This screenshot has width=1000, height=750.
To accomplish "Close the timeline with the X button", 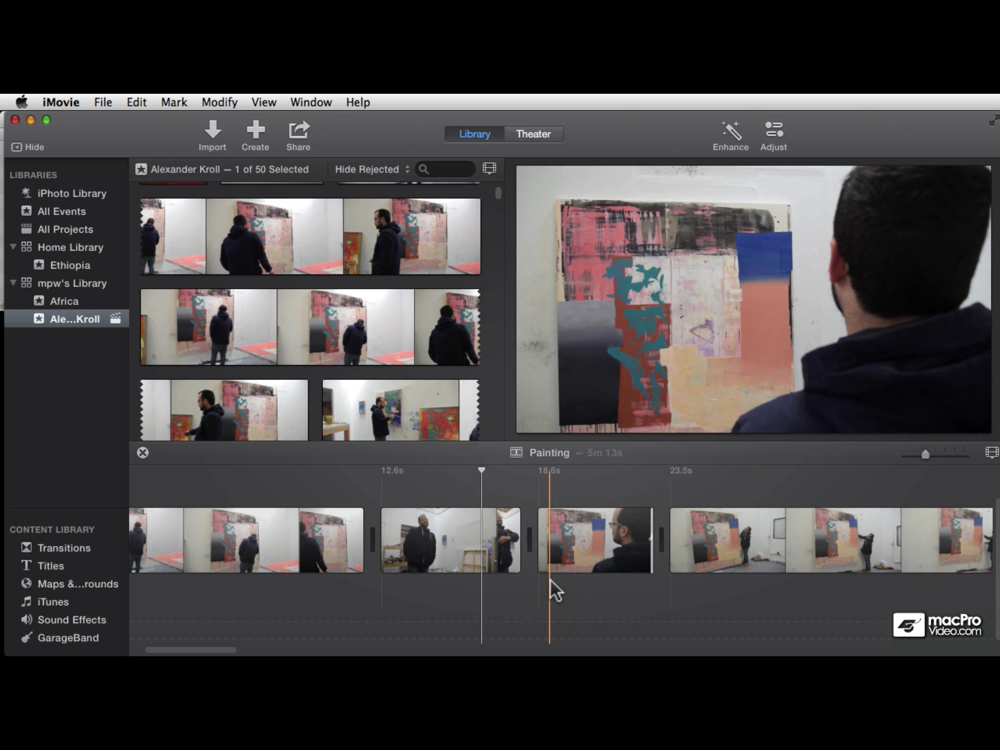I will tap(143, 452).
